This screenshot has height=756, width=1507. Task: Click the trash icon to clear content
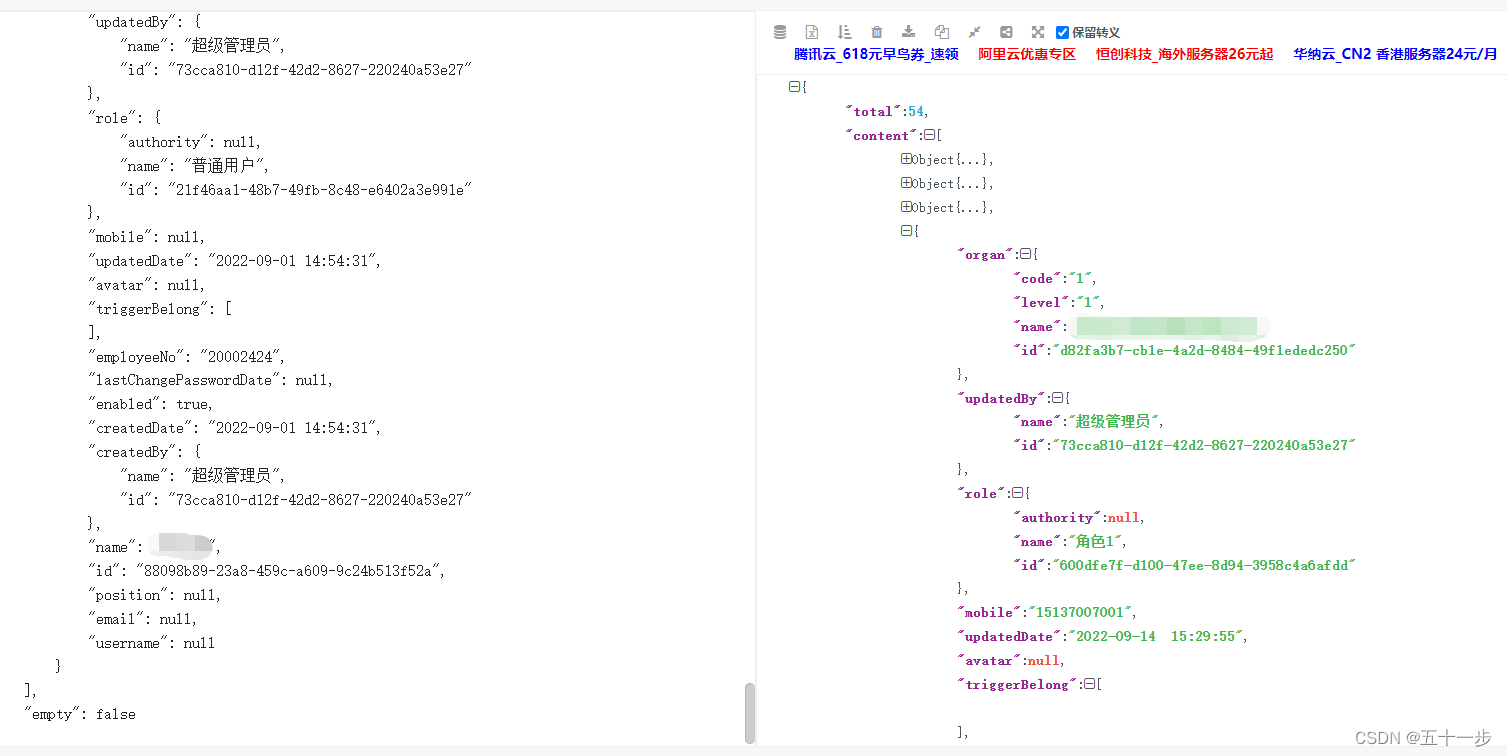tap(877, 31)
